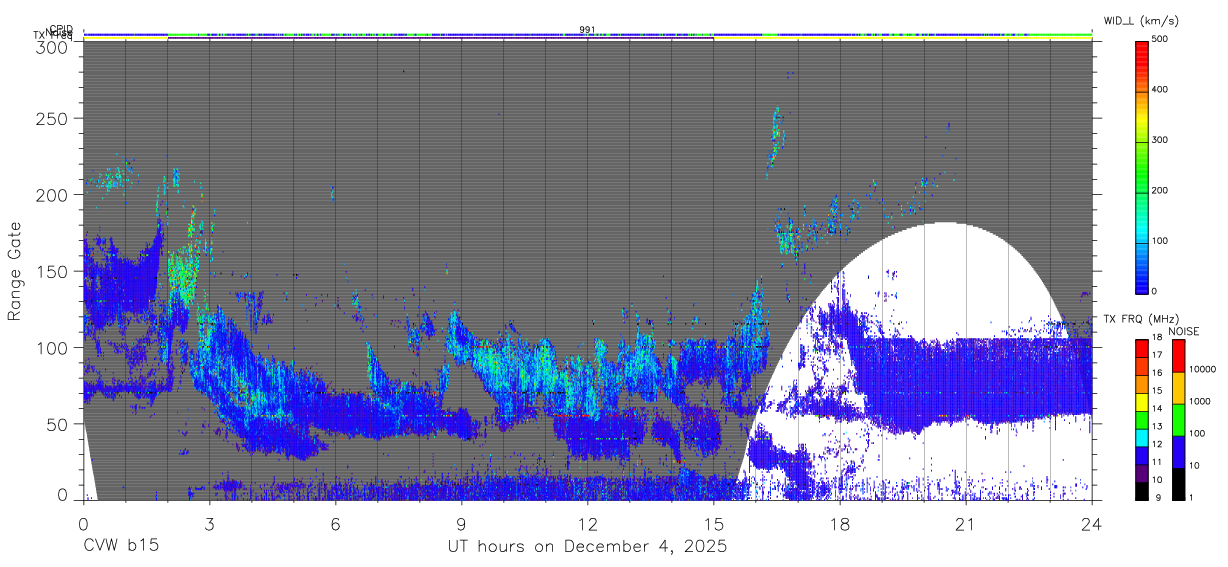Image resolution: width=1228 pixels, height=567 pixels.
Task: Click the 'Range Gate' y-axis title
Action: click(15, 271)
